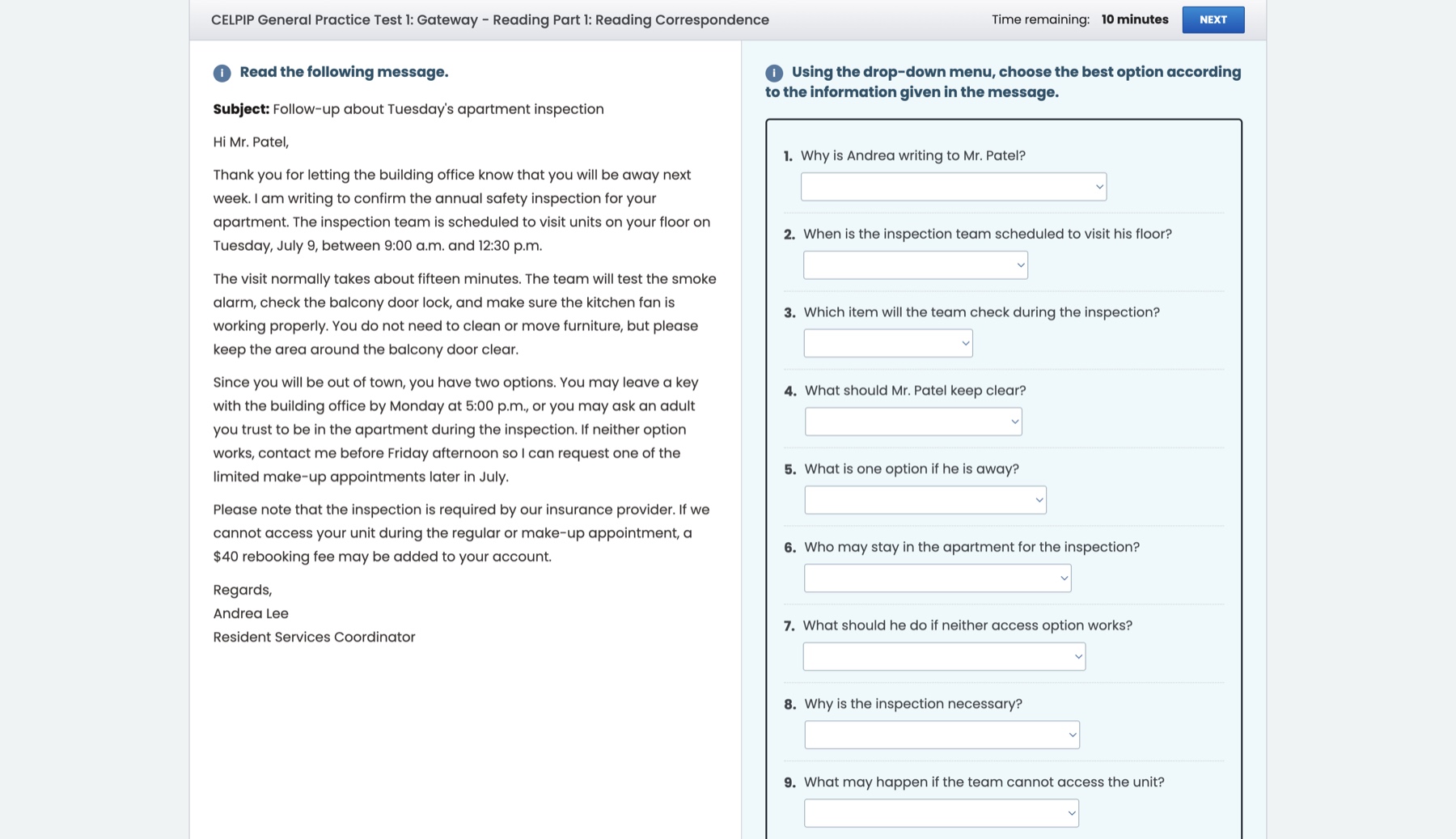The height and width of the screenshot is (839, 1456).
Task: Click the greeting 'Hi Mr. Patel,'
Action: pyautogui.click(x=251, y=142)
